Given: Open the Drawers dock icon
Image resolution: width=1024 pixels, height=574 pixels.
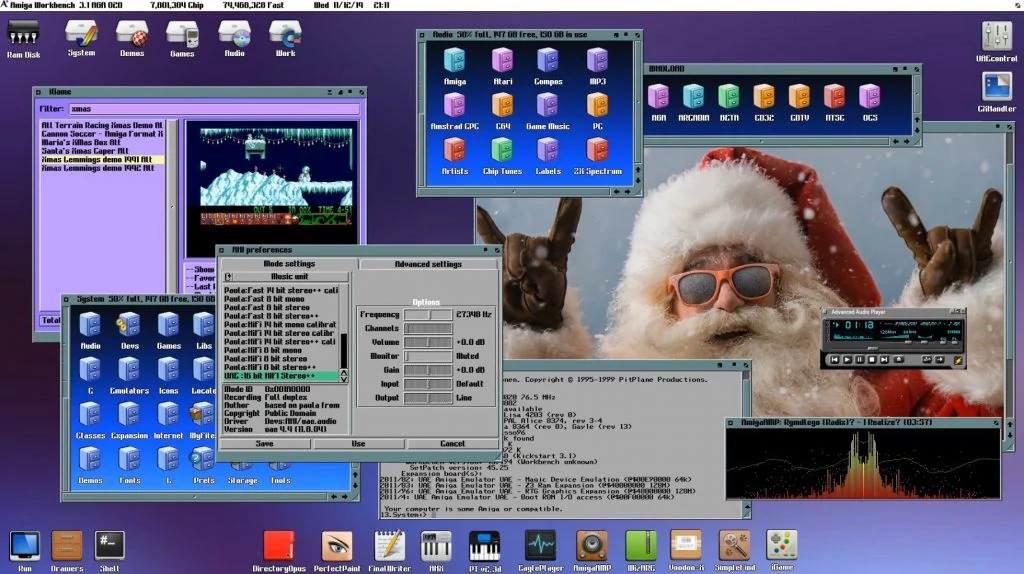Looking at the screenshot, I should point(67,551).
